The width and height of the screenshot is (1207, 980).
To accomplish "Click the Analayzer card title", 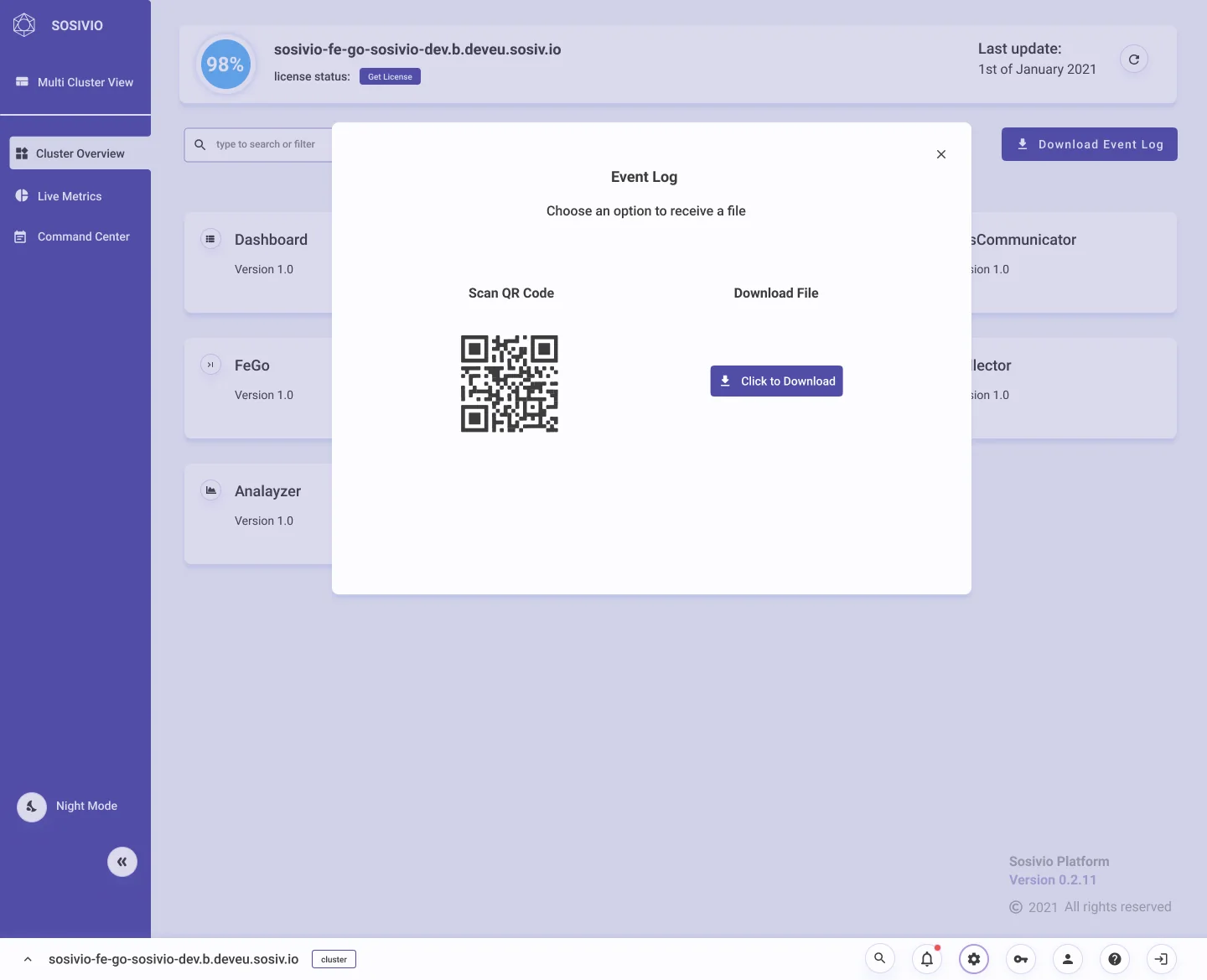I will coord(267,491).
